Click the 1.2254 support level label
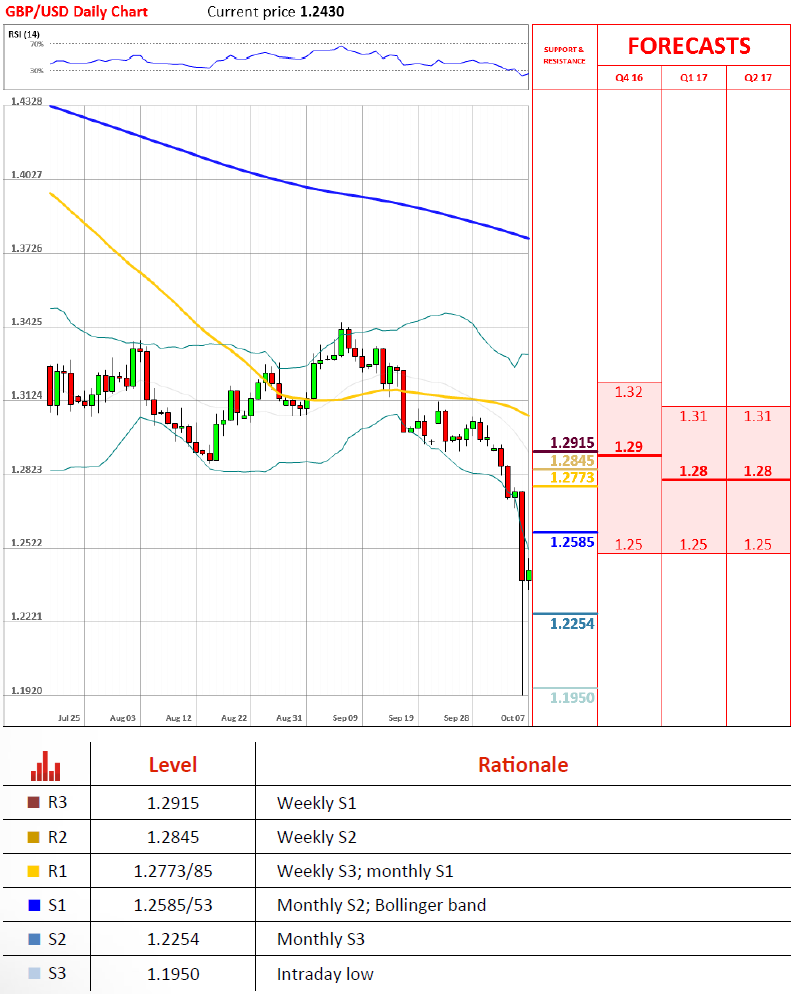Viewport: 798px width, 994px height. (x=572, y=624)
